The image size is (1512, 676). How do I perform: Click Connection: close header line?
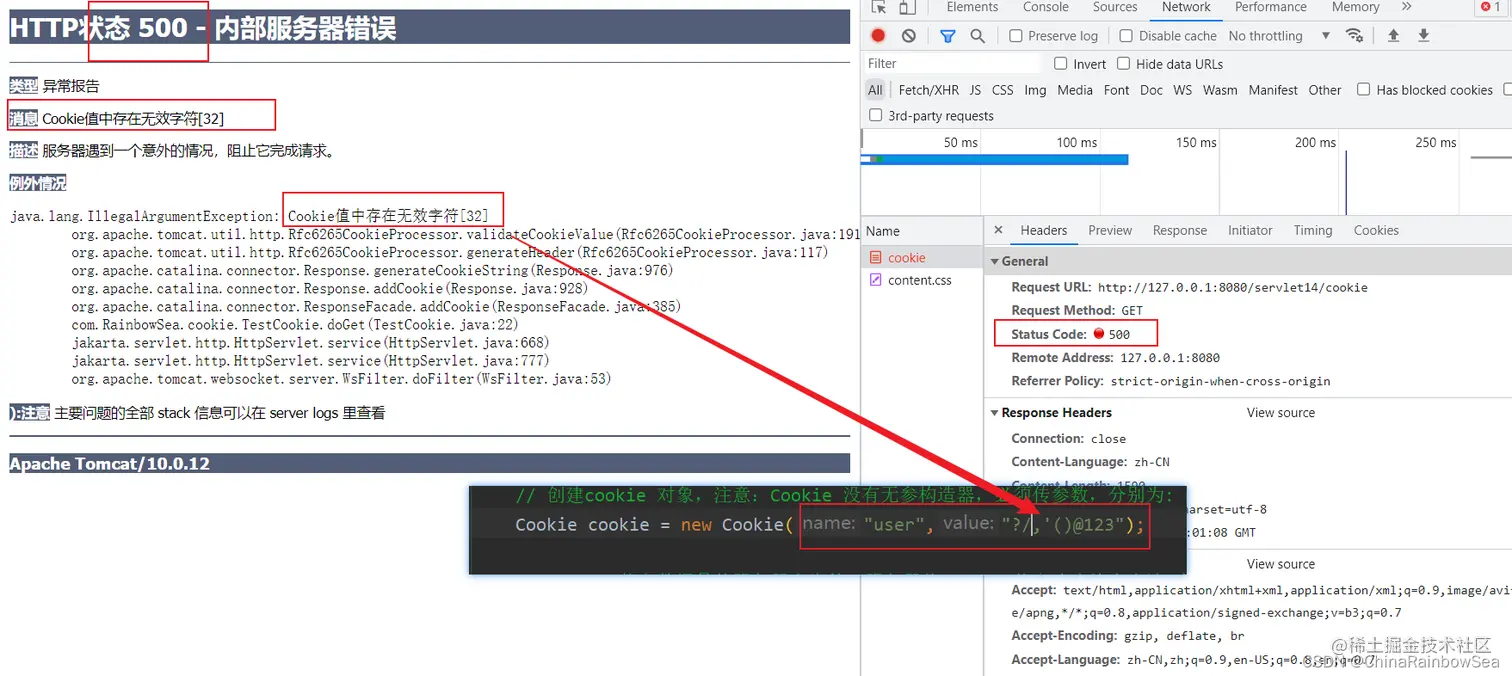coord(1069,439)
